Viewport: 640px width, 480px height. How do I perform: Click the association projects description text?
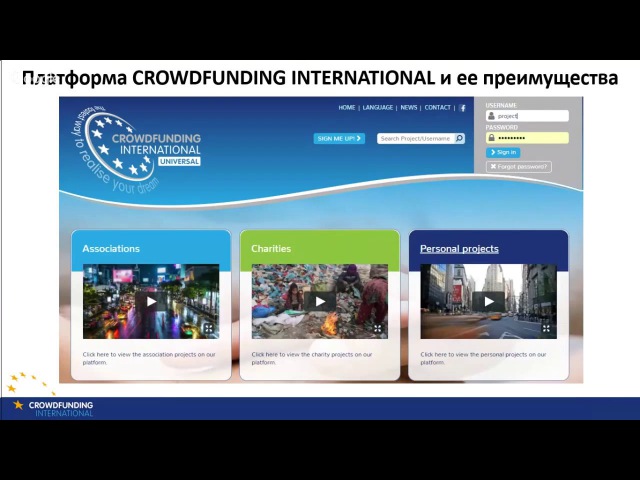(x=149, y=358)
